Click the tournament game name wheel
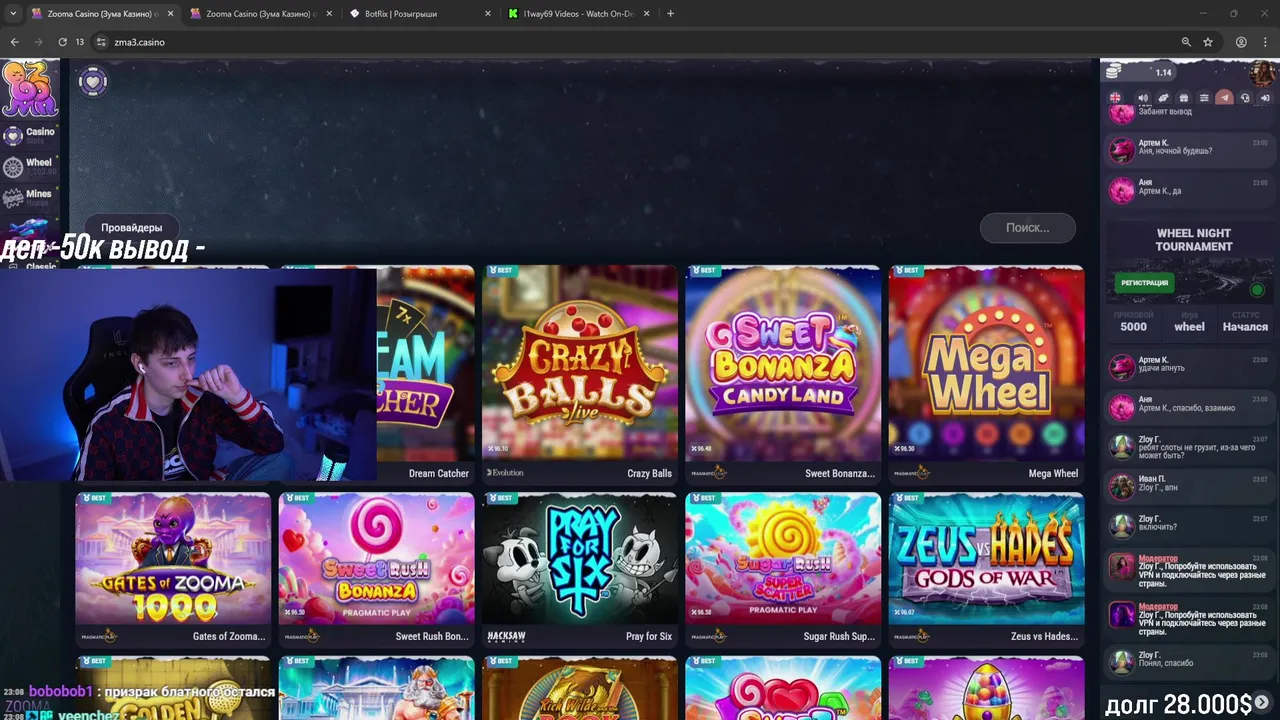The height and width of the screenshot is (720, 1280). click(1189, 327)
